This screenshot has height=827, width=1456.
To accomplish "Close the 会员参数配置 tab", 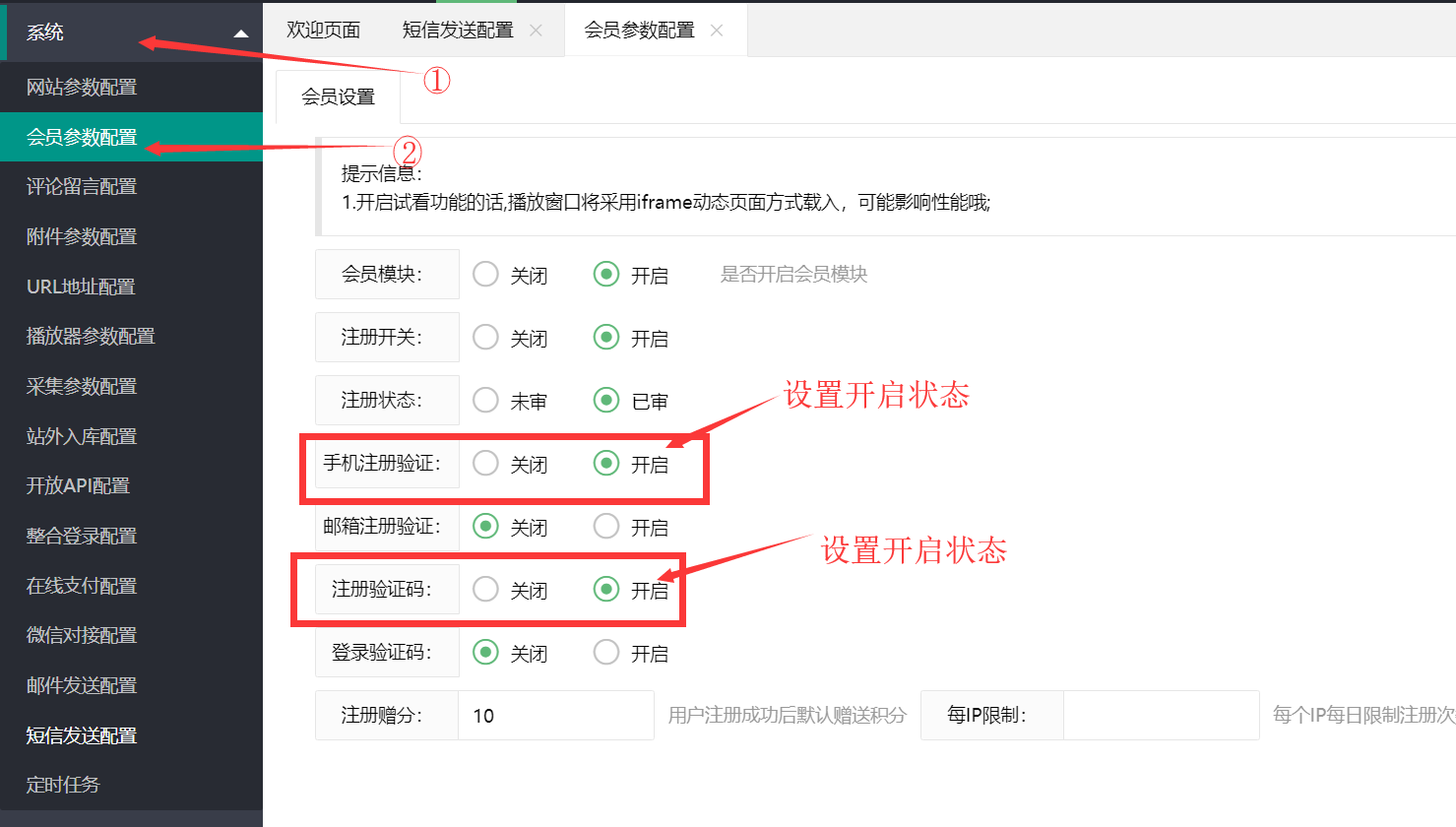I will tap(717, 31).
